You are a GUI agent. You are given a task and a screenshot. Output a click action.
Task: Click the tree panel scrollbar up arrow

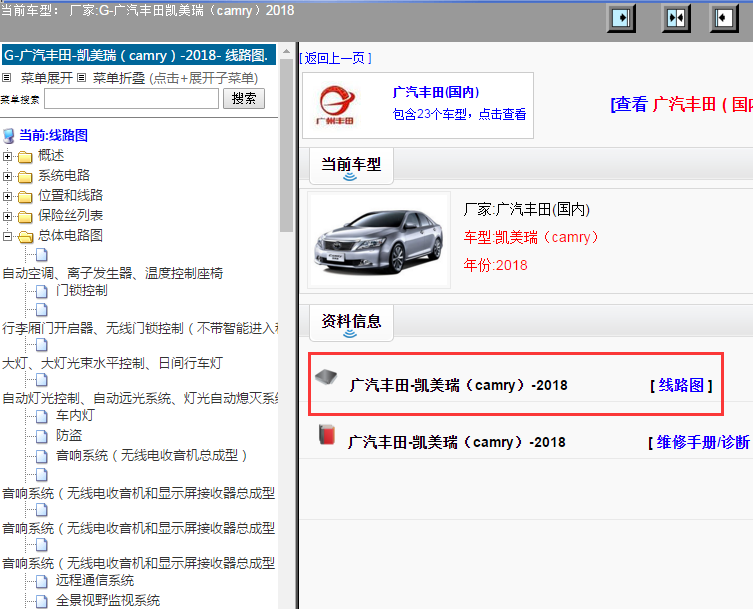[286, 51]
